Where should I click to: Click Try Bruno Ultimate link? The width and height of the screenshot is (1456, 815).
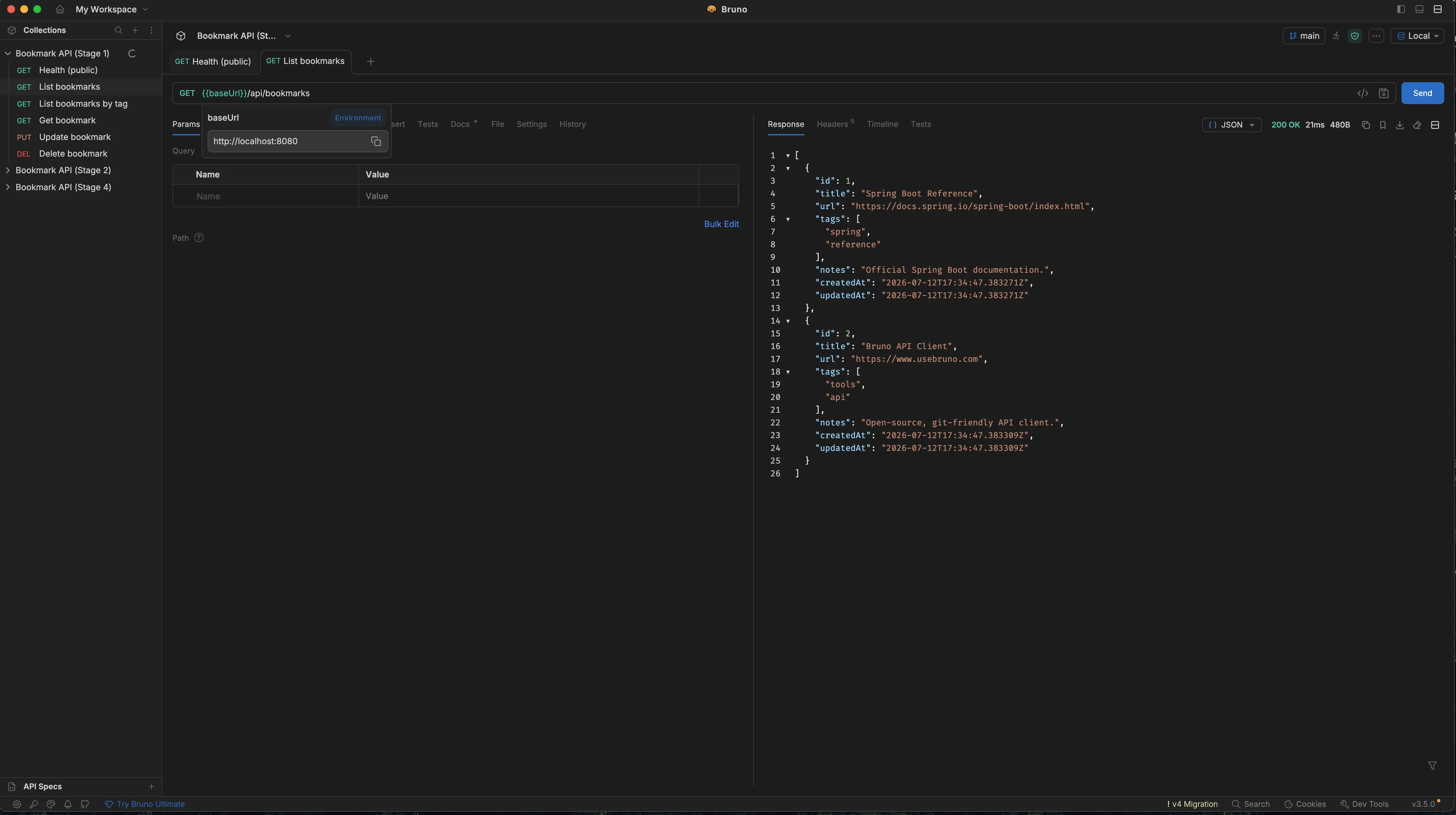(x=145, y=804)
